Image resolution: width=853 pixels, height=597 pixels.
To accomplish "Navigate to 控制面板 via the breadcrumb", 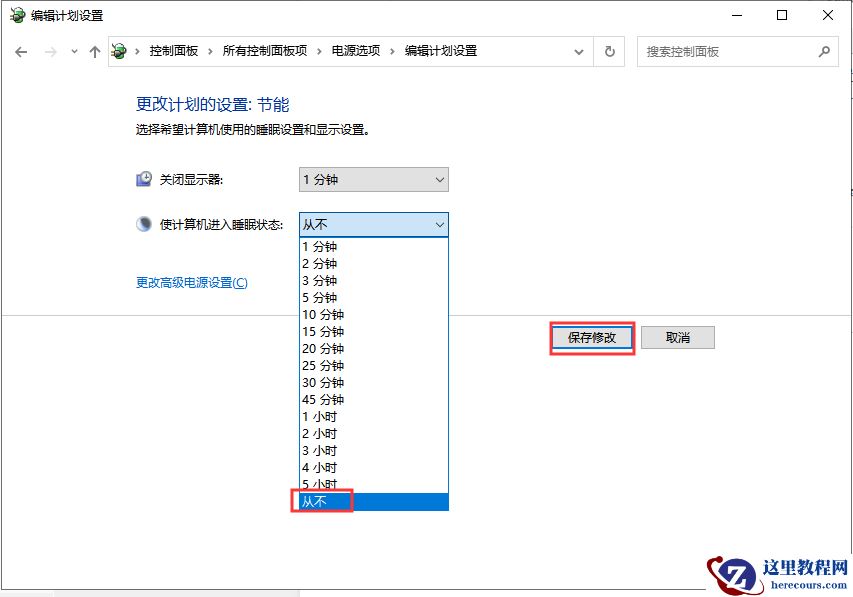I will pyautogui.click(x=175, y=52).
